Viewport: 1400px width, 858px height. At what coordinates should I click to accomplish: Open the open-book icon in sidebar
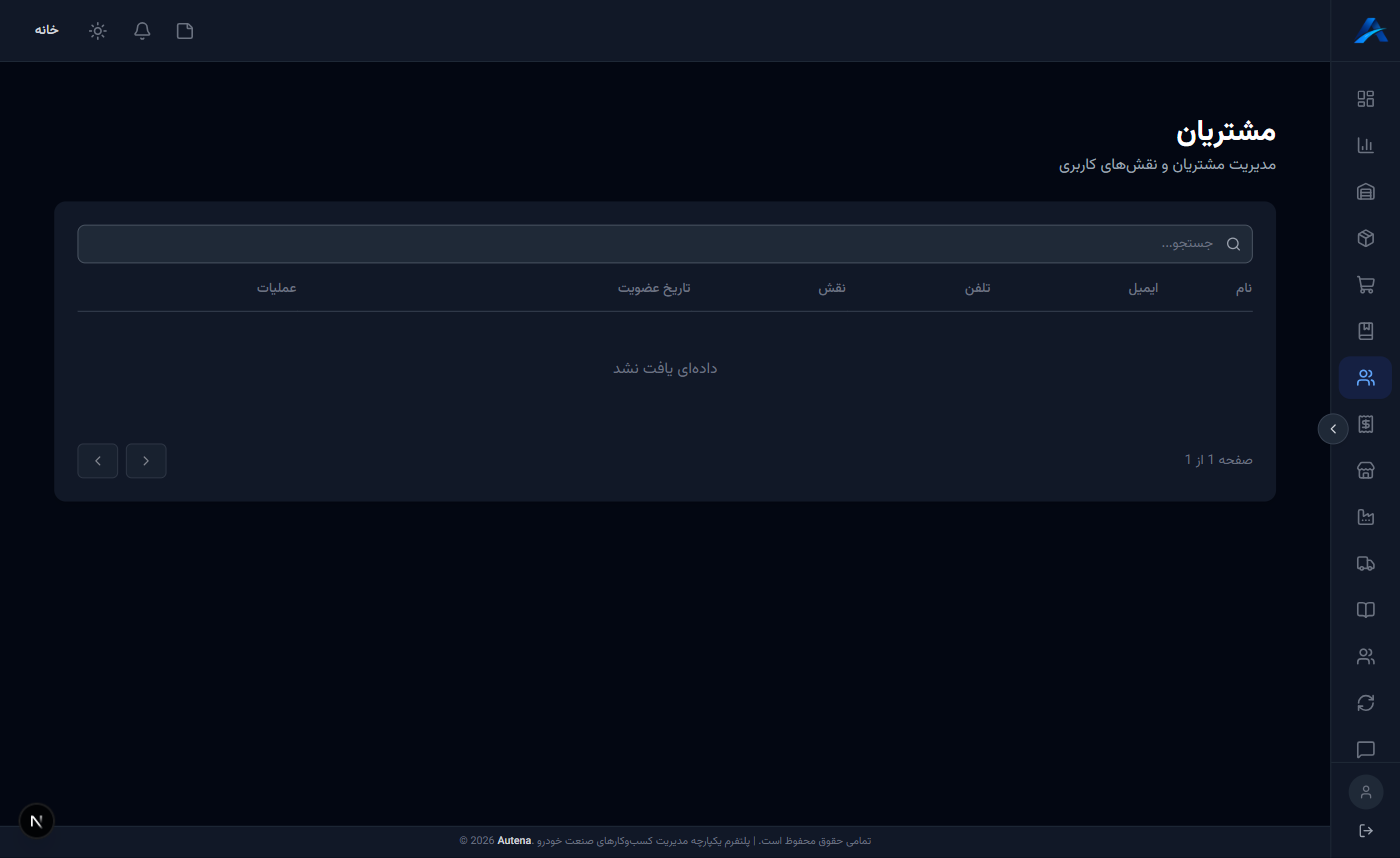coord(1365,610)
